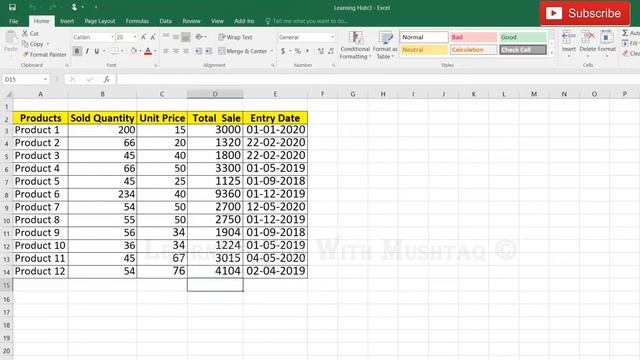Activate the Format Painter brush
Viewport: 640px width, 360px height.
click(44, 54)
